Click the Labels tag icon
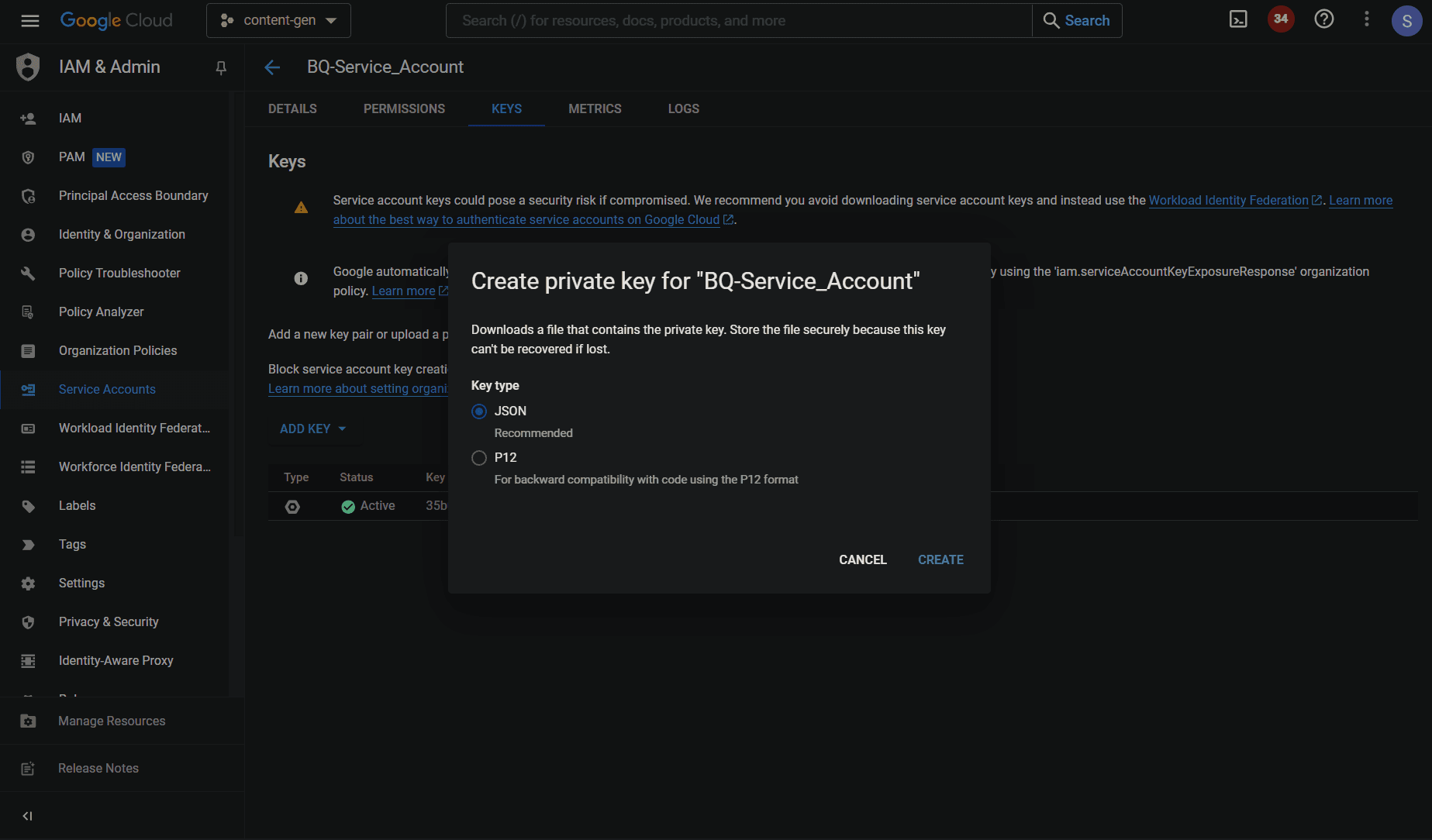Image resolution: width=1432 pixels, height=840 pixels. [28, 506]
